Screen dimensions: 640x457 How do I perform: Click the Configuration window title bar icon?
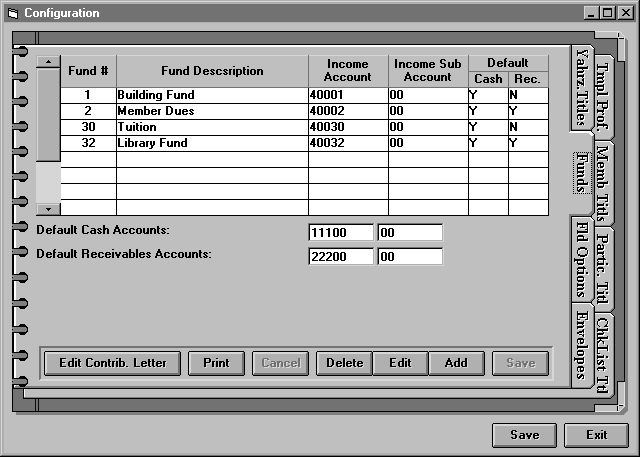click(12, 13)
